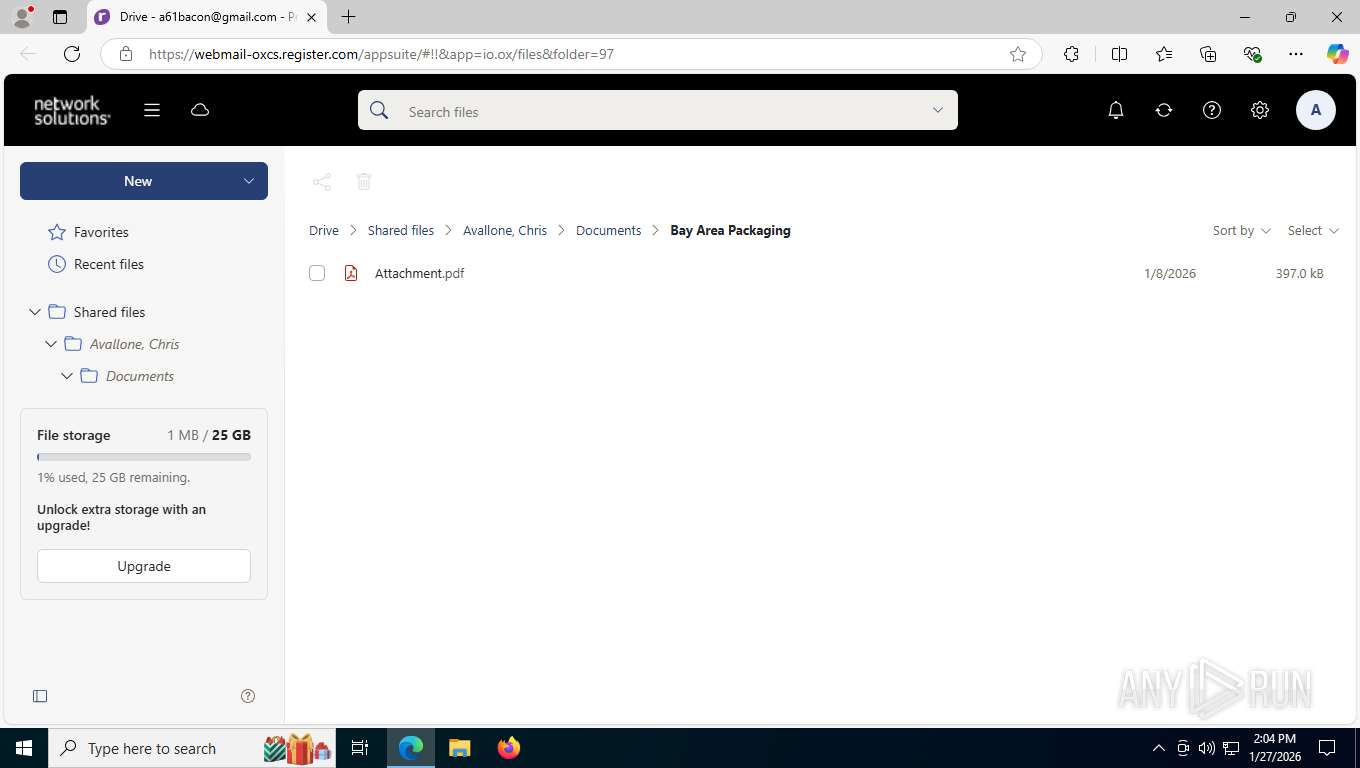
Task: Open browser essentials heart icon
Action: click(1252, 54)
